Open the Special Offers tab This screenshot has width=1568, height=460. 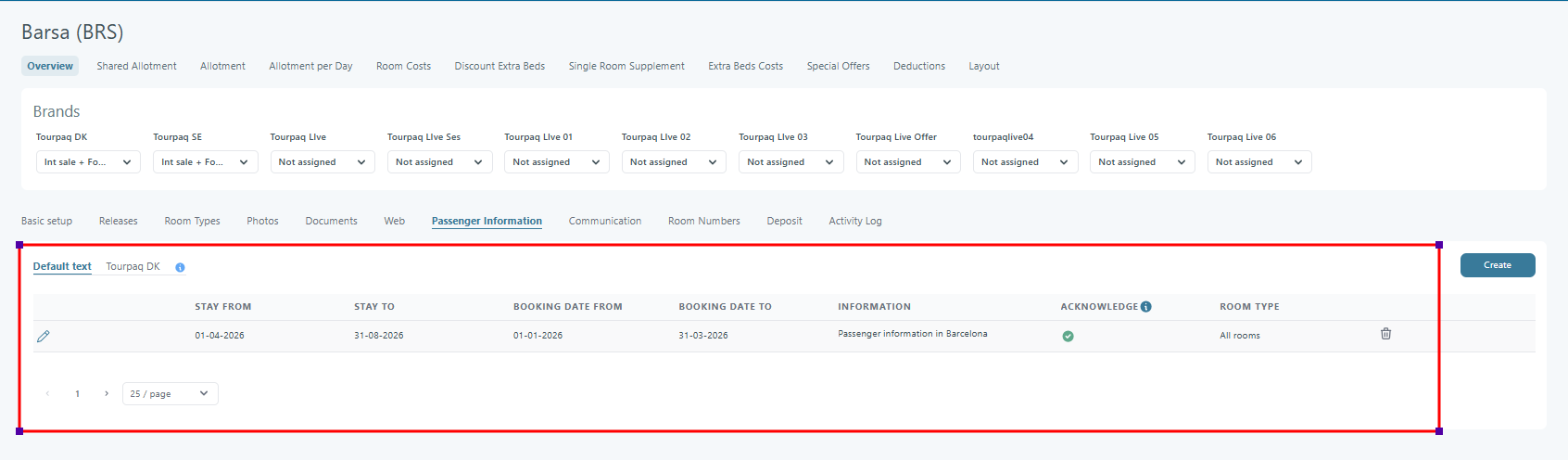(838, 67)
